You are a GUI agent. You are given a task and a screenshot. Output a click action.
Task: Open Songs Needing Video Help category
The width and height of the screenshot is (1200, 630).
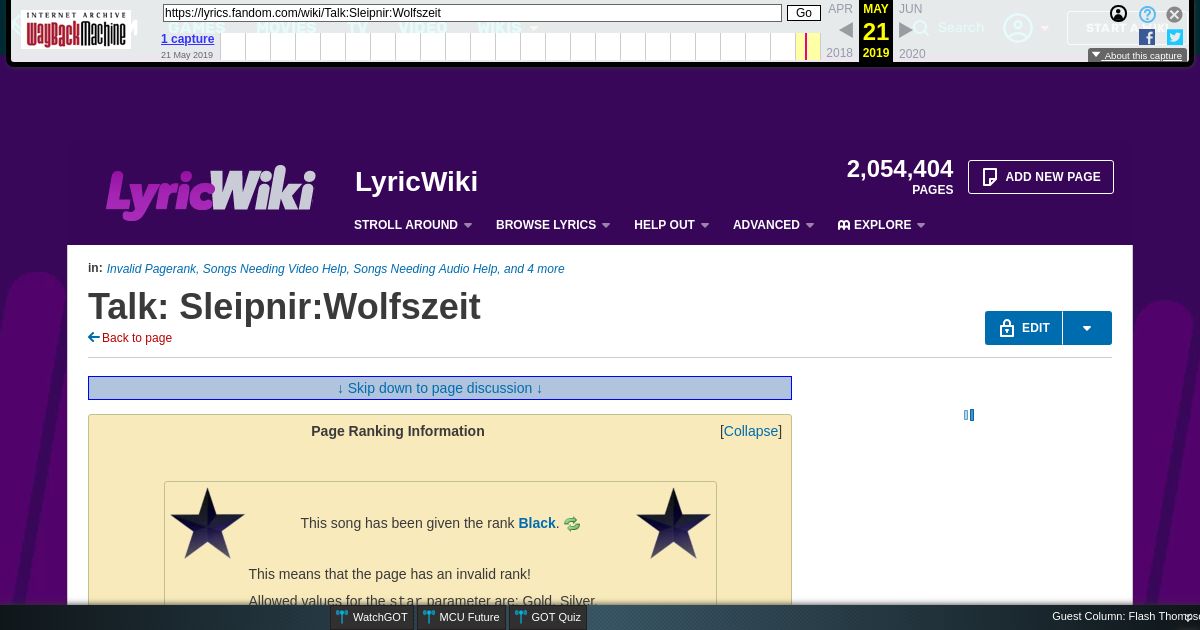(274, 269)
